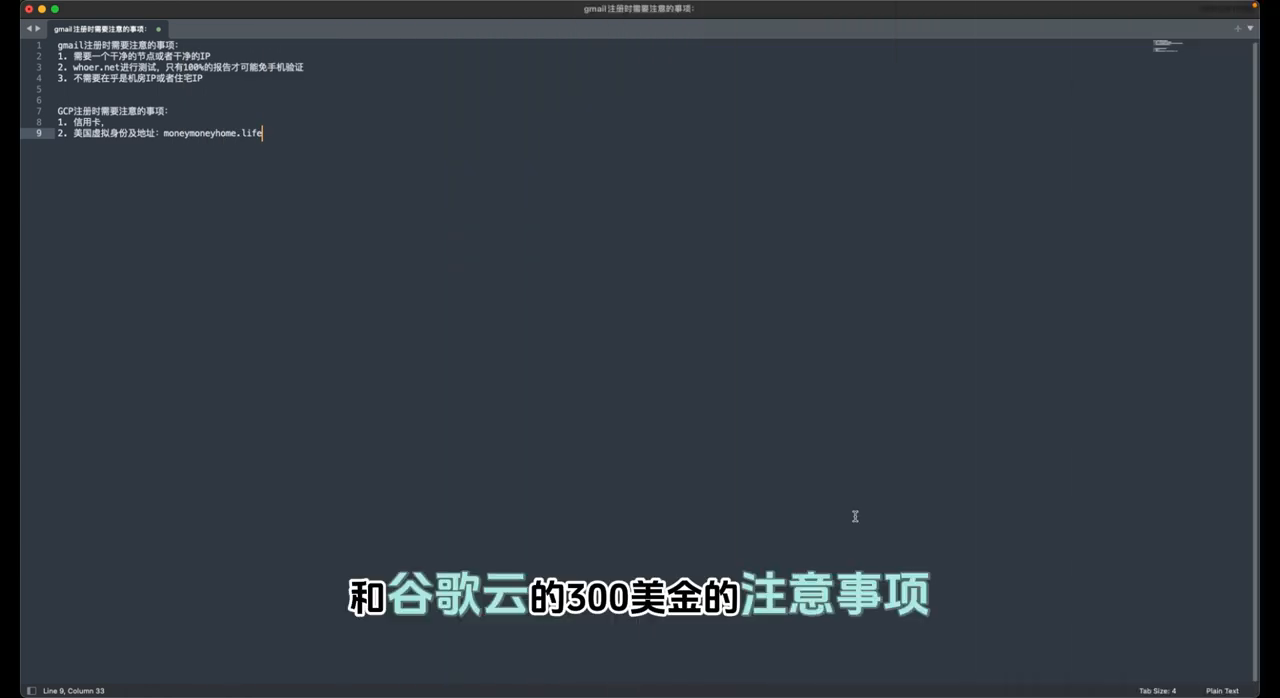1280x698 pixels.
Task: Go to next tab with right arrow
Action: point(38,29)
